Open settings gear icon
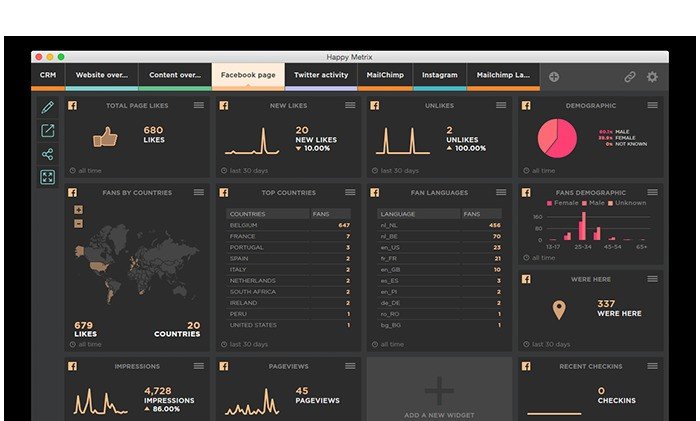The height and width of the screenshot is (421, 700). 652,77
